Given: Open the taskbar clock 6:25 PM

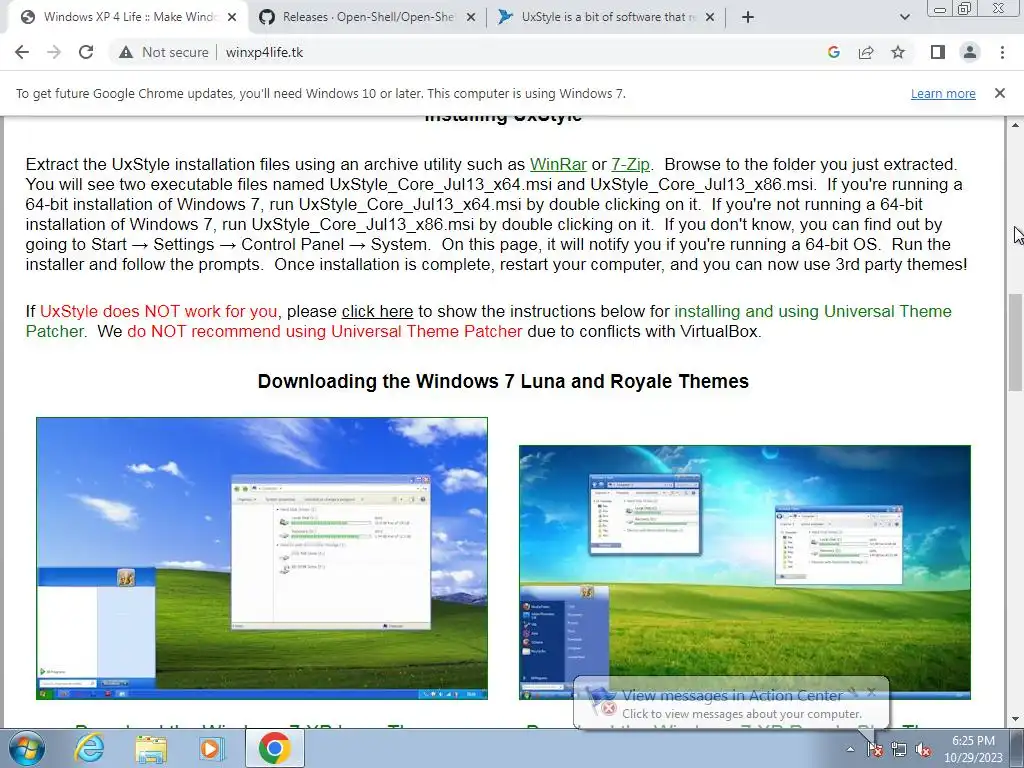Looking at the screenshot, I should coord(973,749).
